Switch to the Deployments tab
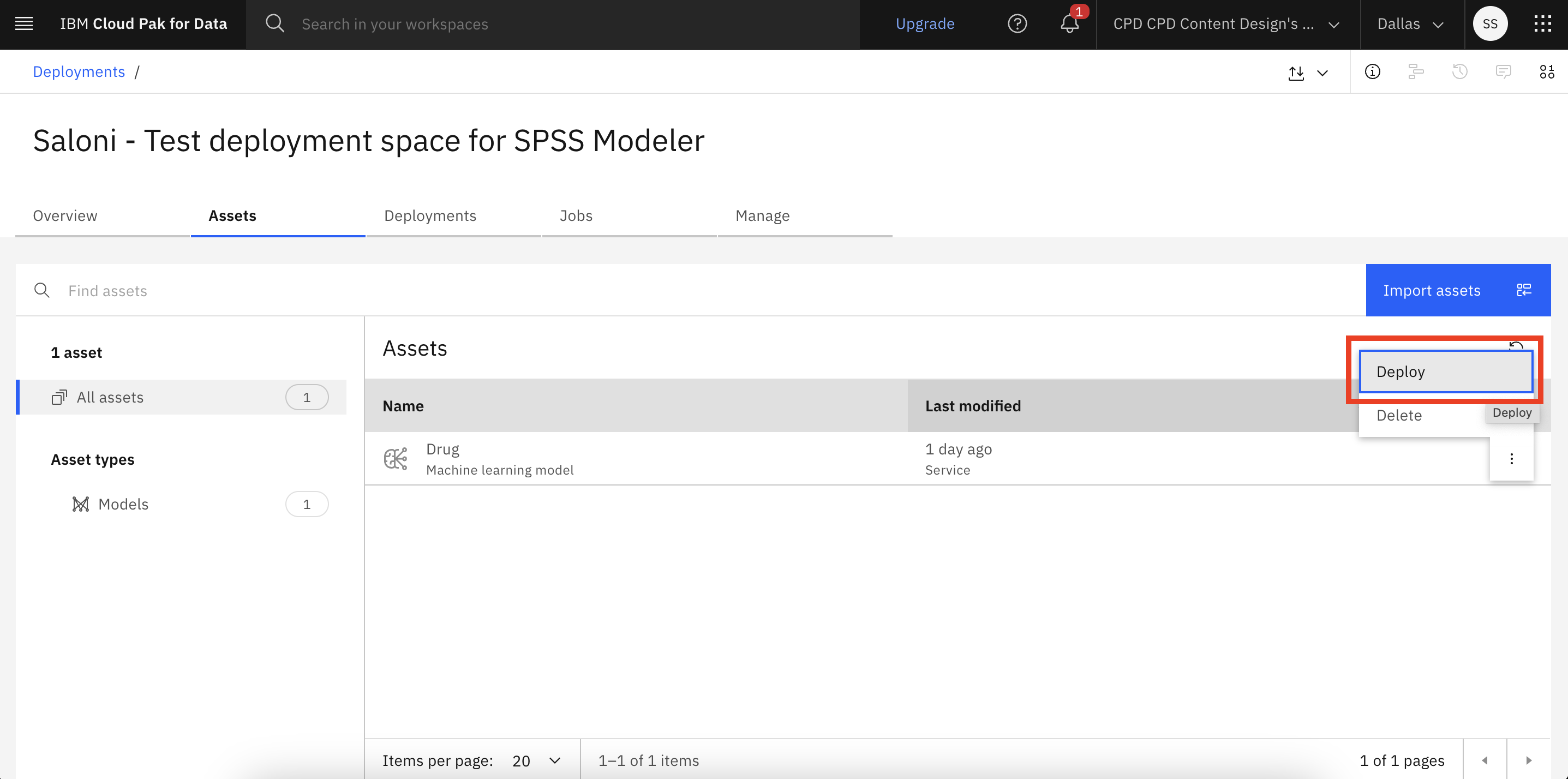This screenshot has height=779, width=1568. coord(431,215)
